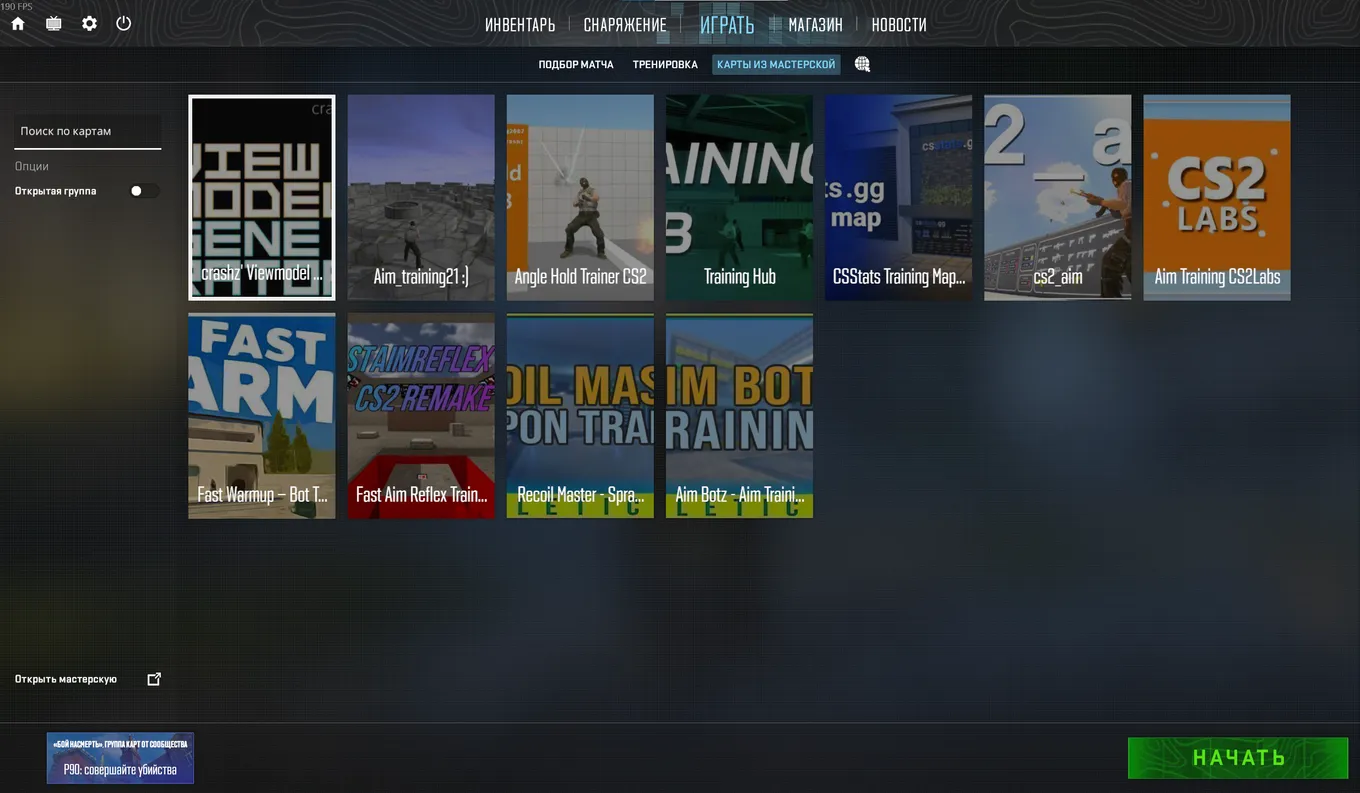Image resolution: width=1360 pixels, height=793 pixels.
Task: Choose the cs2_aim map card
Action: coord(1058,197)
